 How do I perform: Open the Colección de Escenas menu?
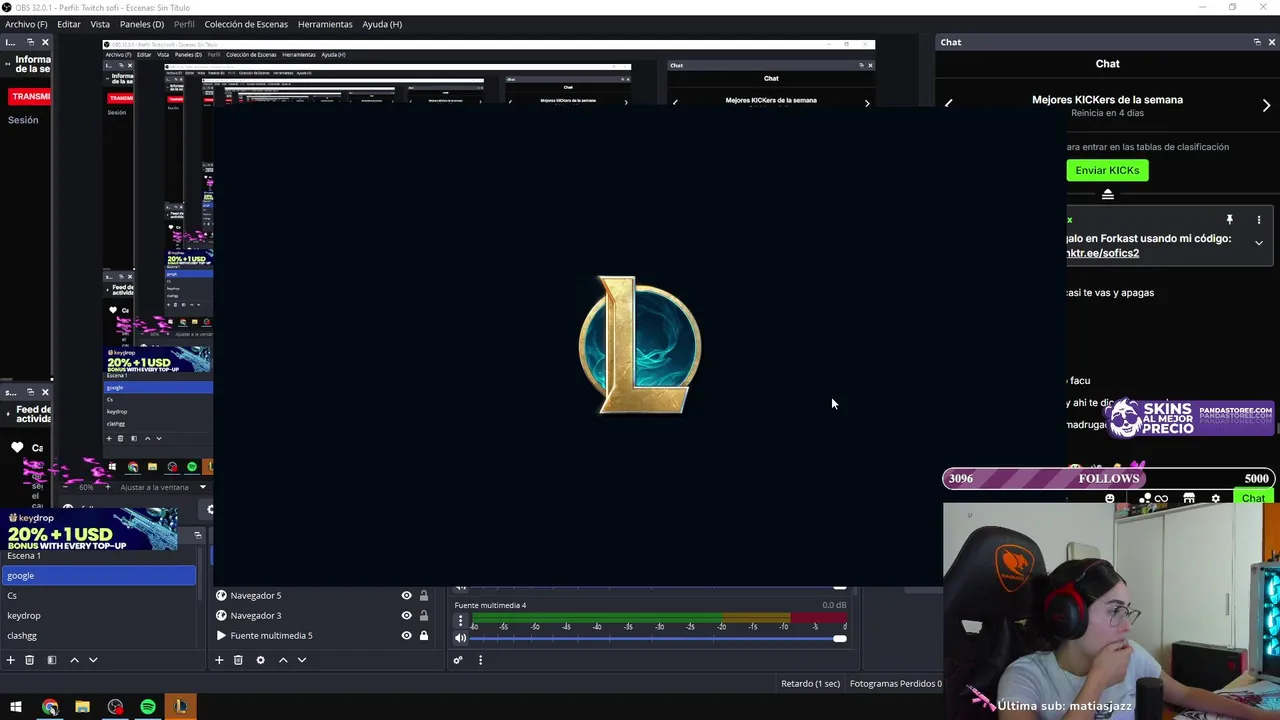tap(246, 24)
